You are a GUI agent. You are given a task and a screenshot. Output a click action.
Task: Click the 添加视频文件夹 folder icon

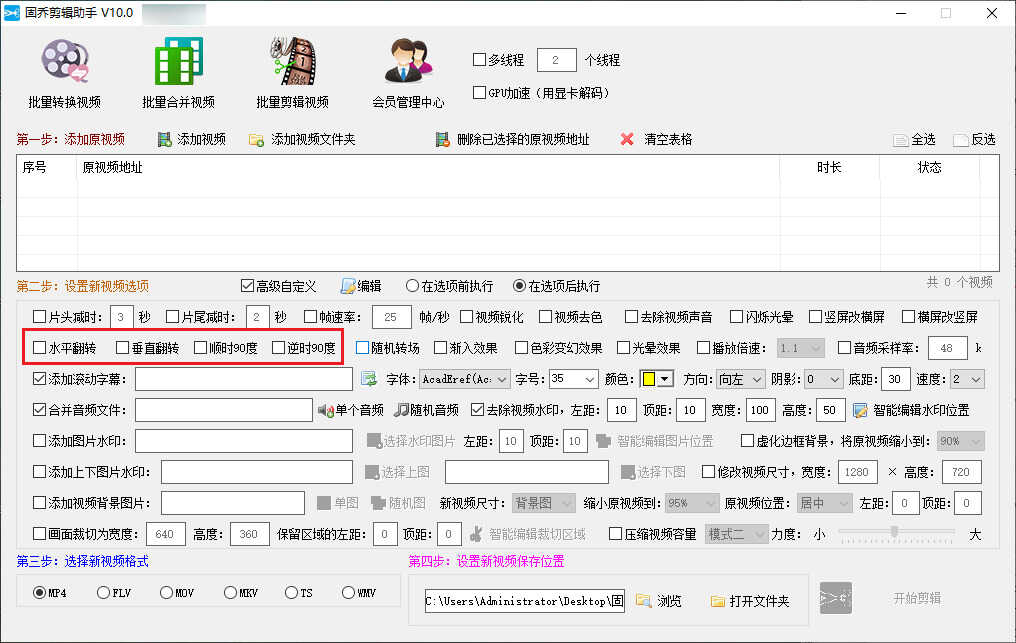(x=257, y=139)
